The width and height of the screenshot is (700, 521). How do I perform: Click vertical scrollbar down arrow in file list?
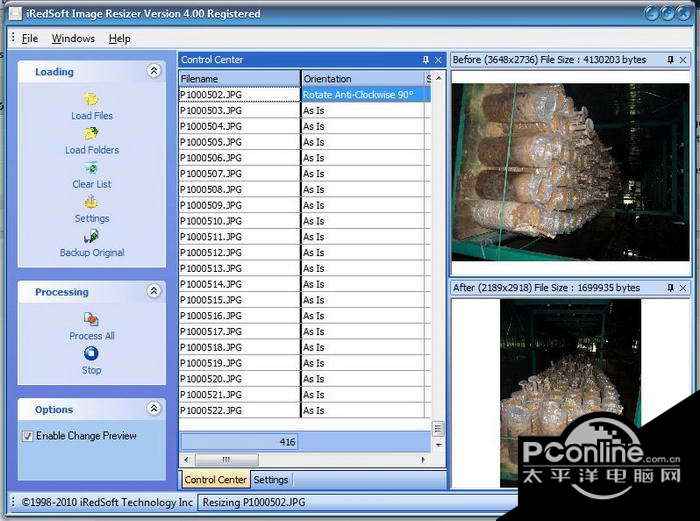tap(438, 445)
